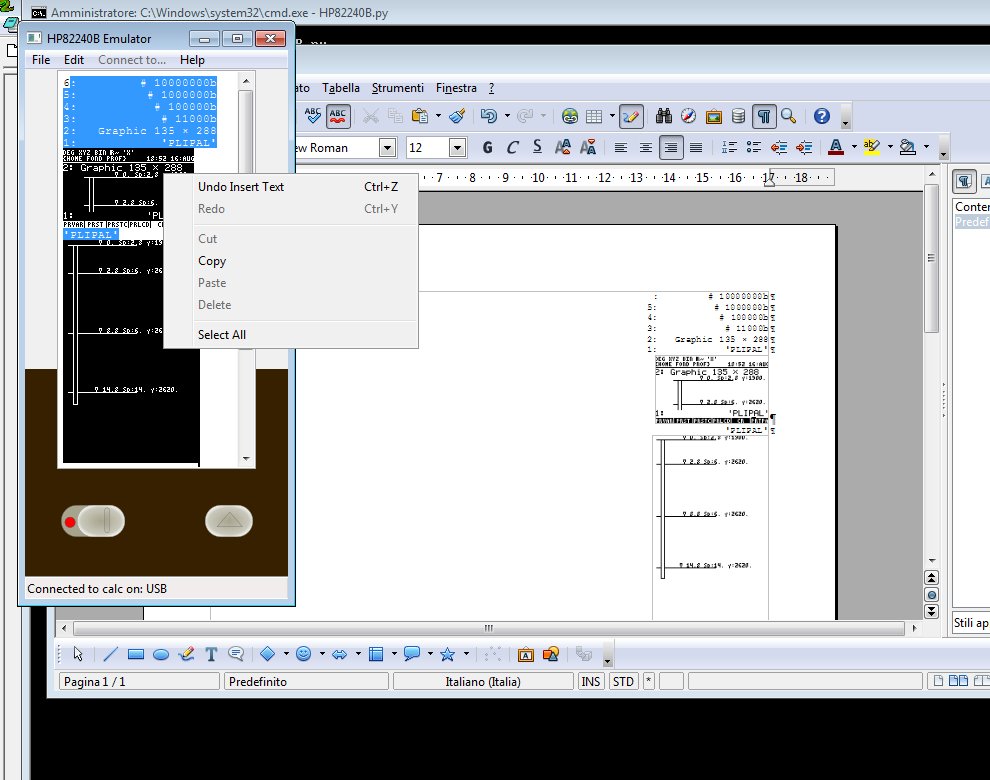Toggle italic with the C button
990x780 pixels.
(512, 148)
